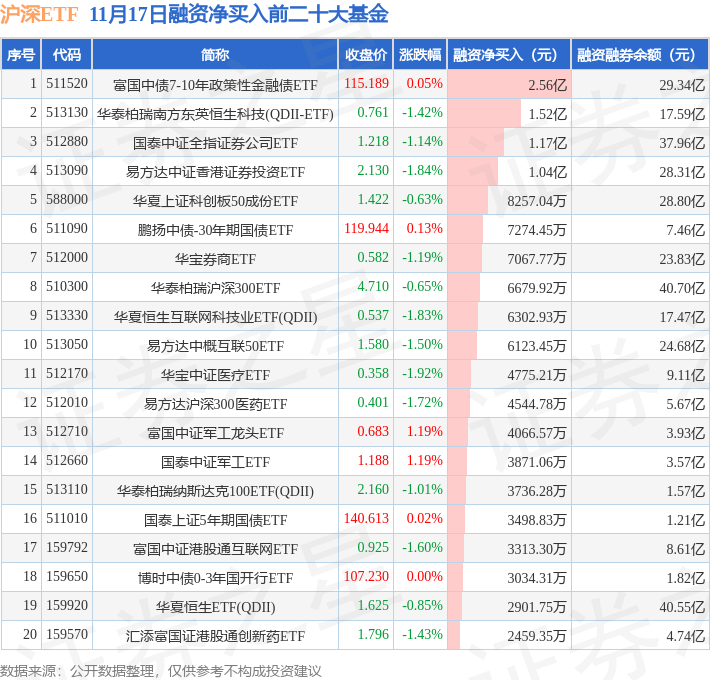Viewport: 710px width, 680px height.
Task: Click 博时中债0-3年国开行ETF
Action: (x=215, y=578)
